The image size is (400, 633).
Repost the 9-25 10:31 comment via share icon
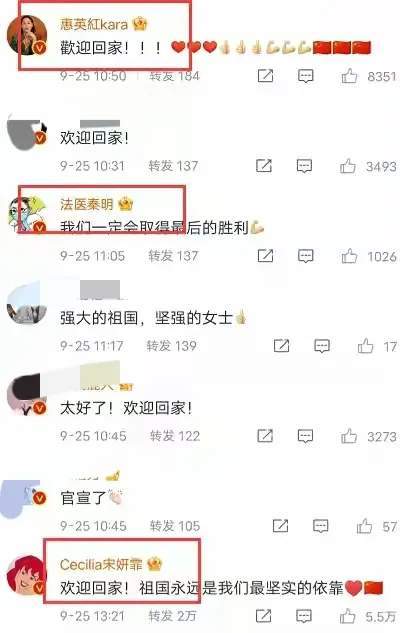(264, 166)
